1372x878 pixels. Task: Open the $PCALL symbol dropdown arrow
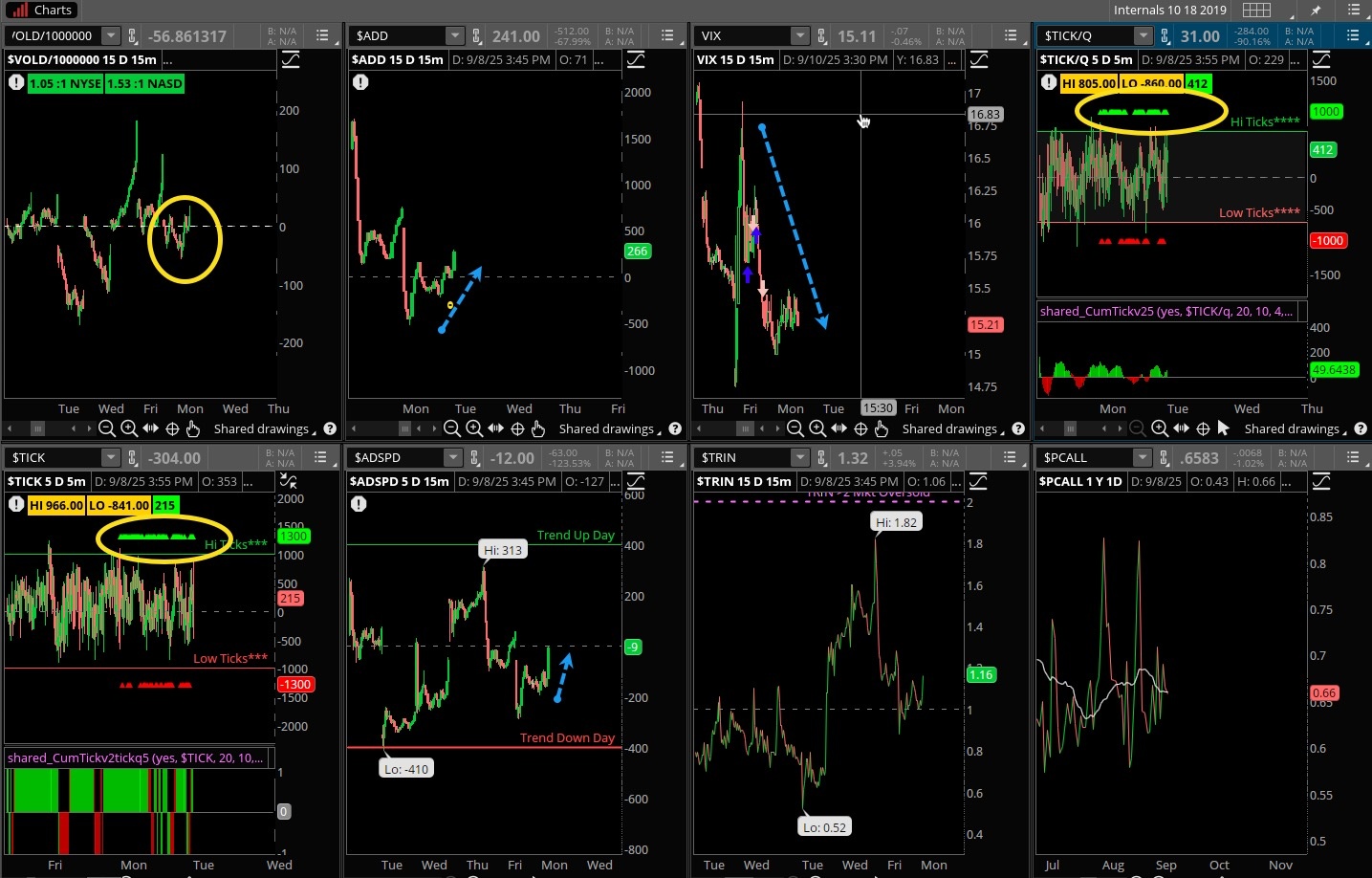pos(1143,458)
